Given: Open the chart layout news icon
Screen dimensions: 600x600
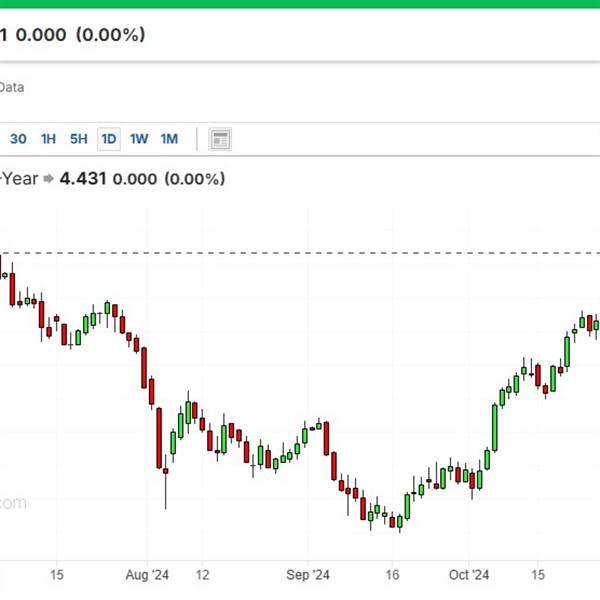Looking at the screenshot, I should coord(220,139).
